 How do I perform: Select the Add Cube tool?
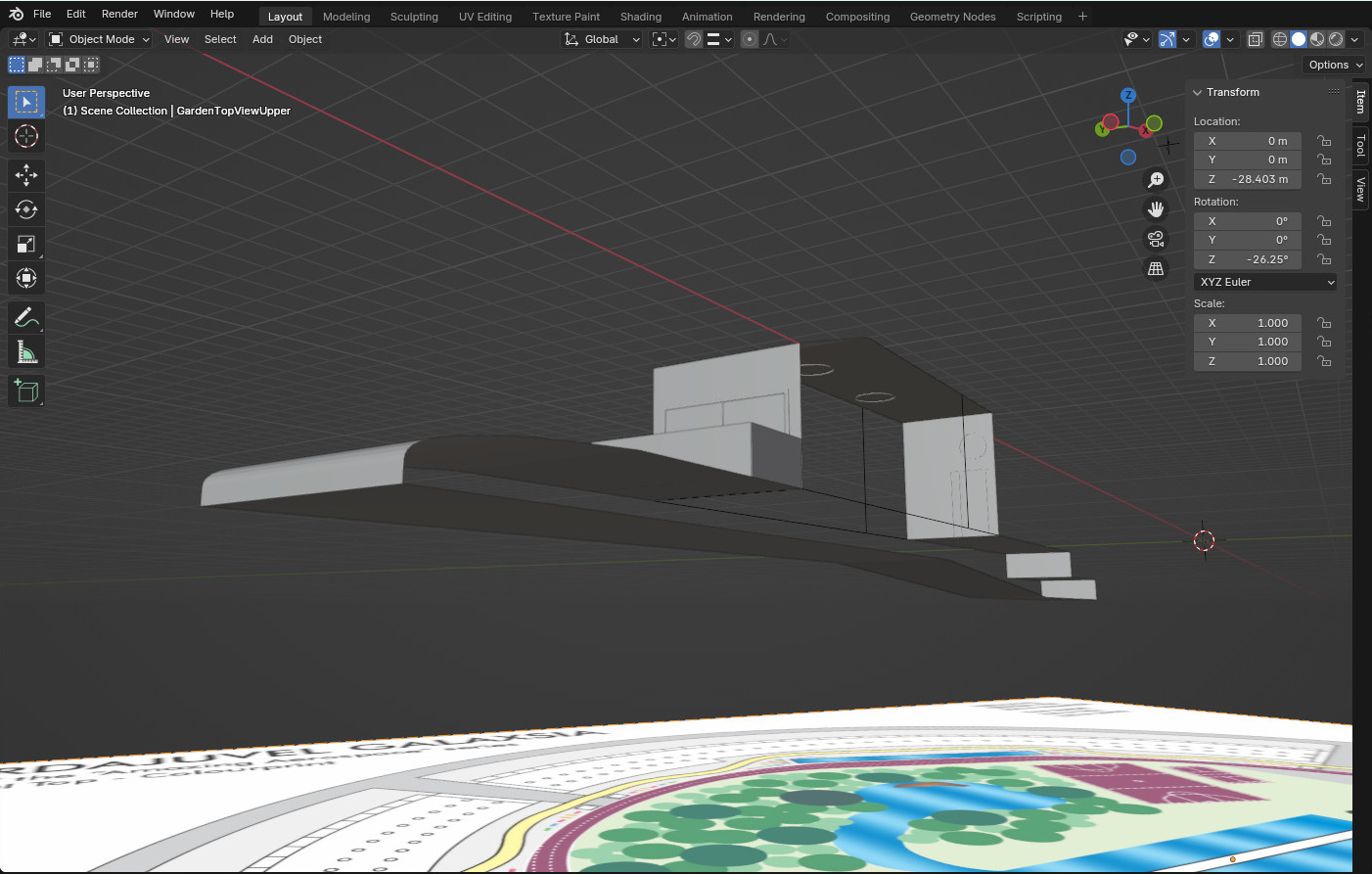[26, 391]
